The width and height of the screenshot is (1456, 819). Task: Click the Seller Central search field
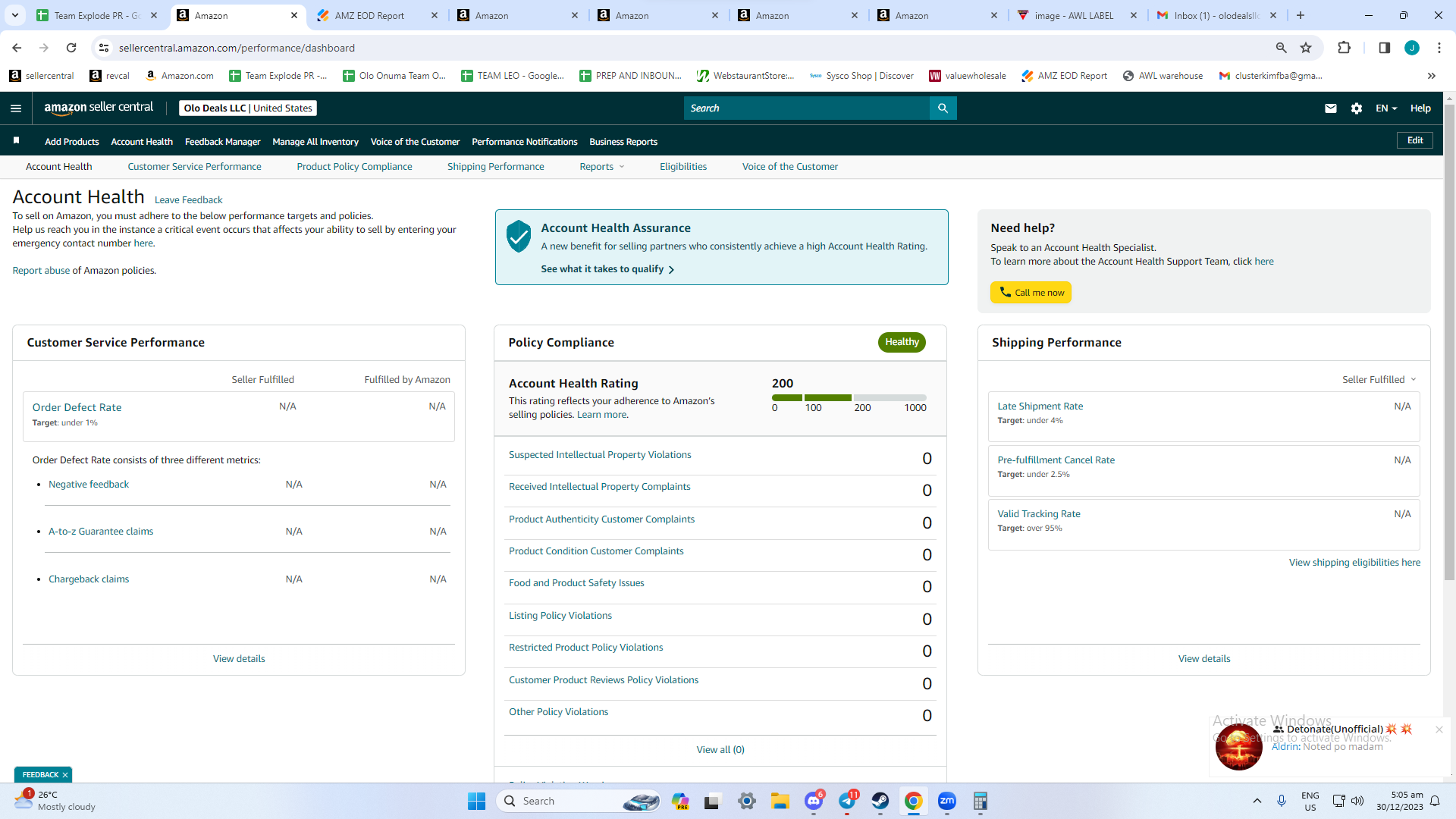(807, 108)
